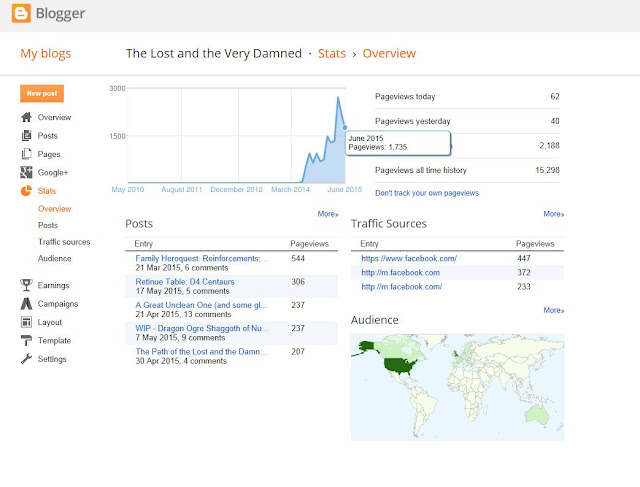Click Stats in the breadcrumb header
The height and width of the screenshot is (487, 640).
pos(332,53)
